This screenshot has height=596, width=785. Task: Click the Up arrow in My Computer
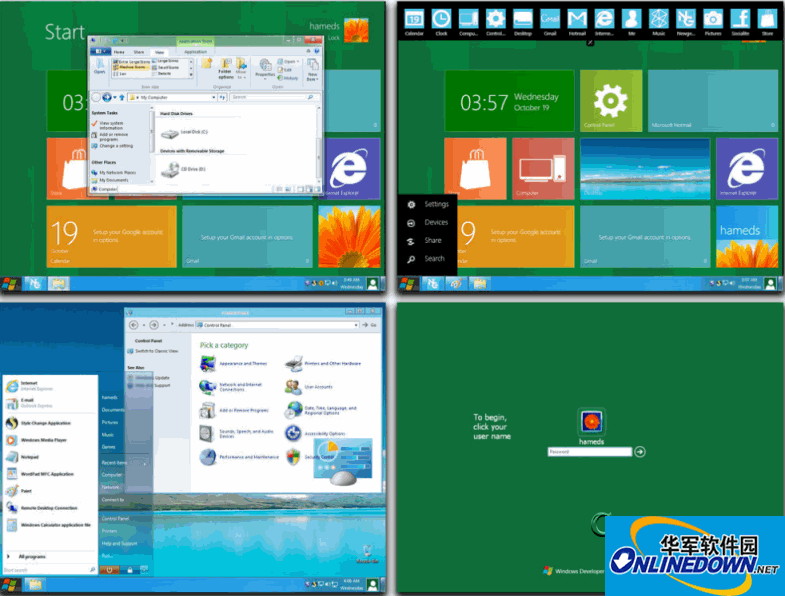(122, 97)
